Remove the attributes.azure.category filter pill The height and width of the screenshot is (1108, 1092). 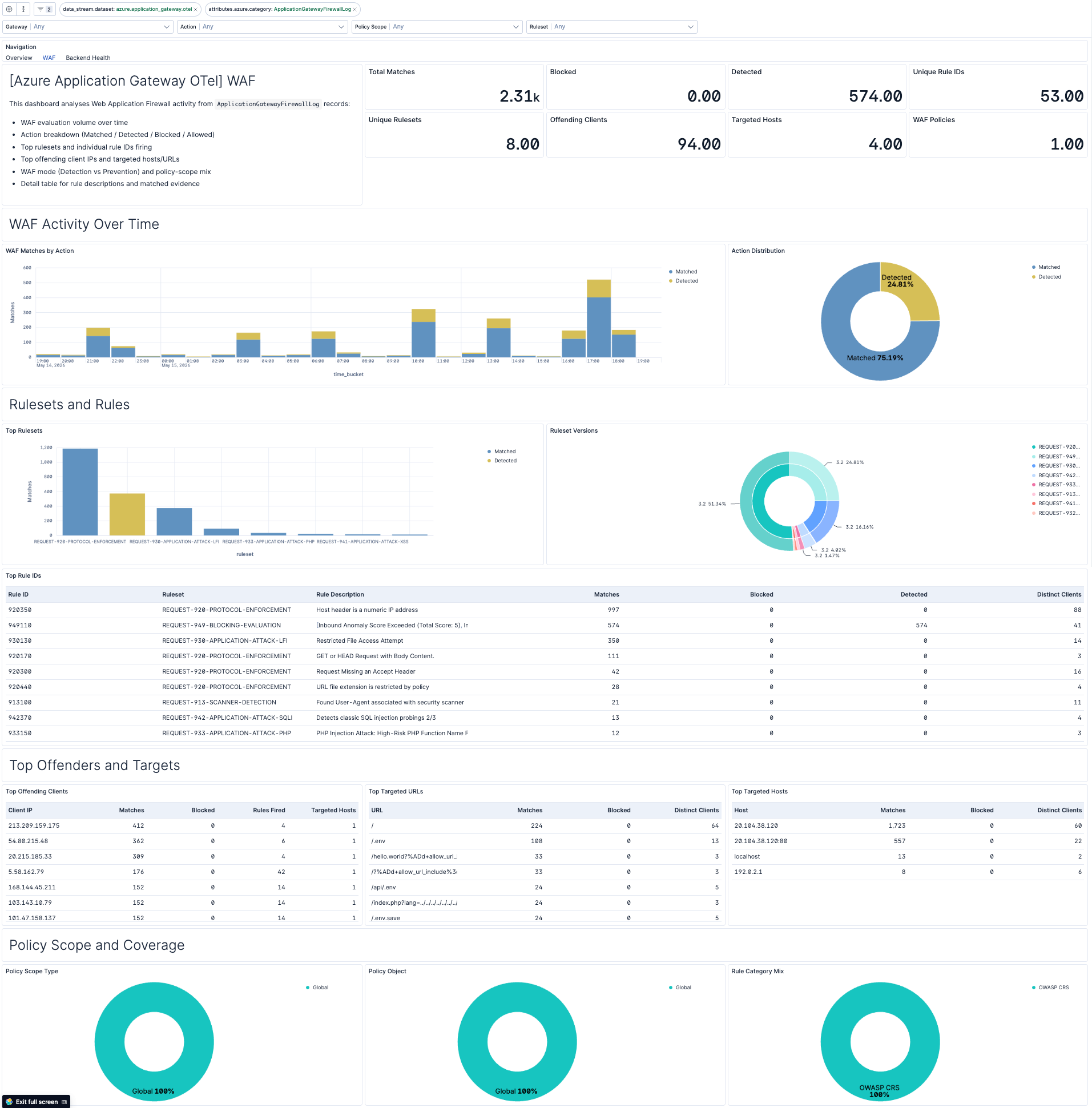[x=355, y=9]
